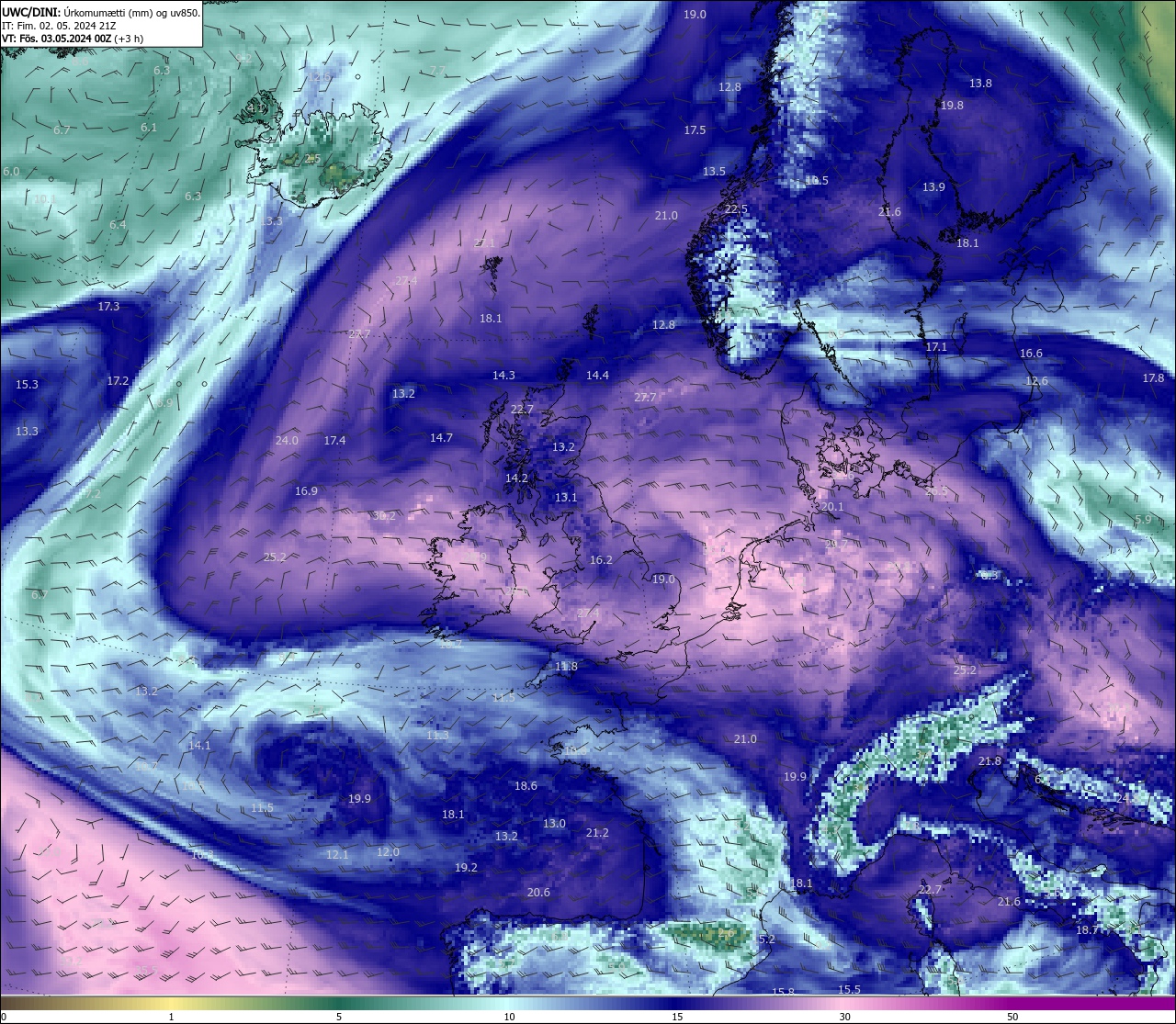
Task: Click the colour scale tick label '50'
Action: 1012,1017
